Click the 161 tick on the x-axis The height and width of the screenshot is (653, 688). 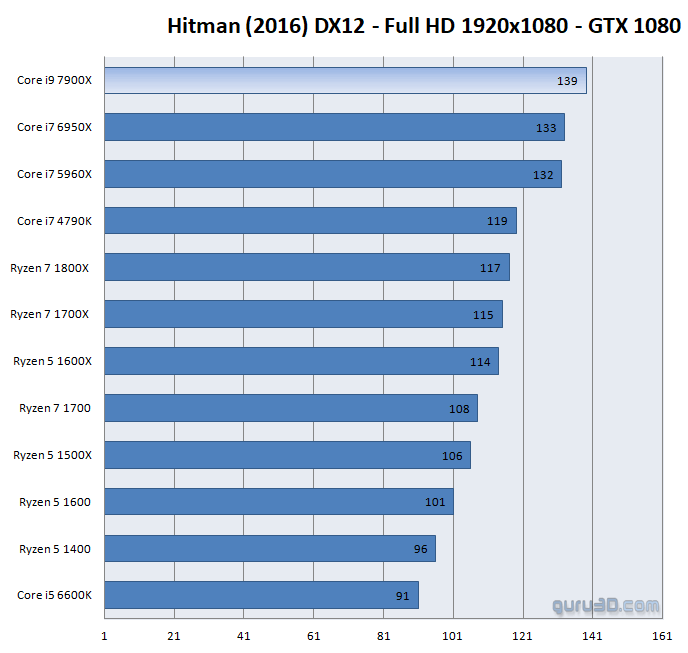[x=661, y=635]
